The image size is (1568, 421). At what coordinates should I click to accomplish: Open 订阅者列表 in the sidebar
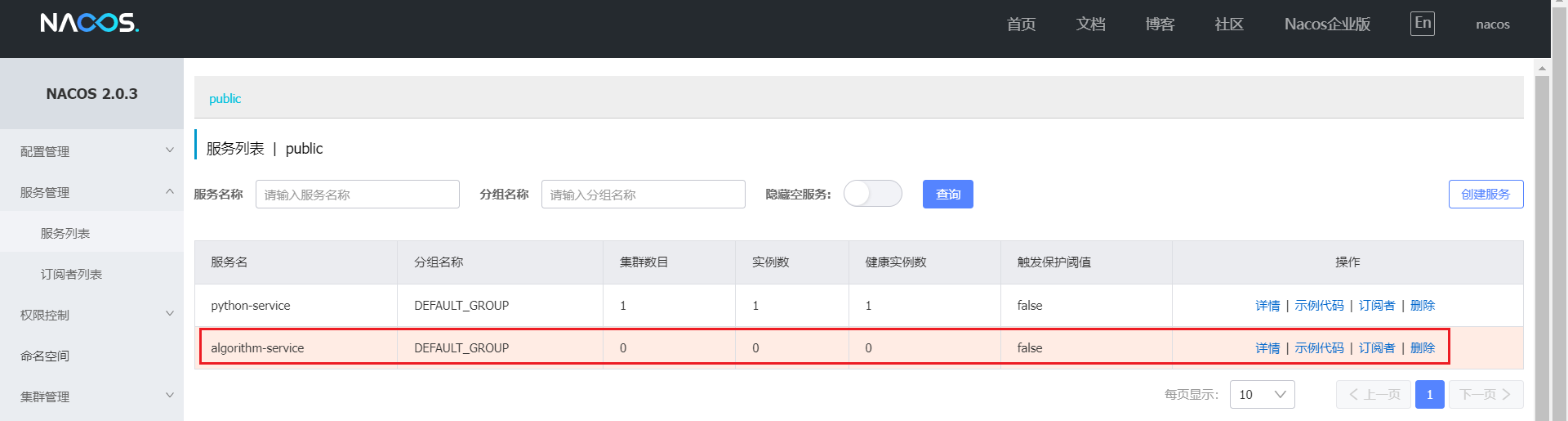71,274
